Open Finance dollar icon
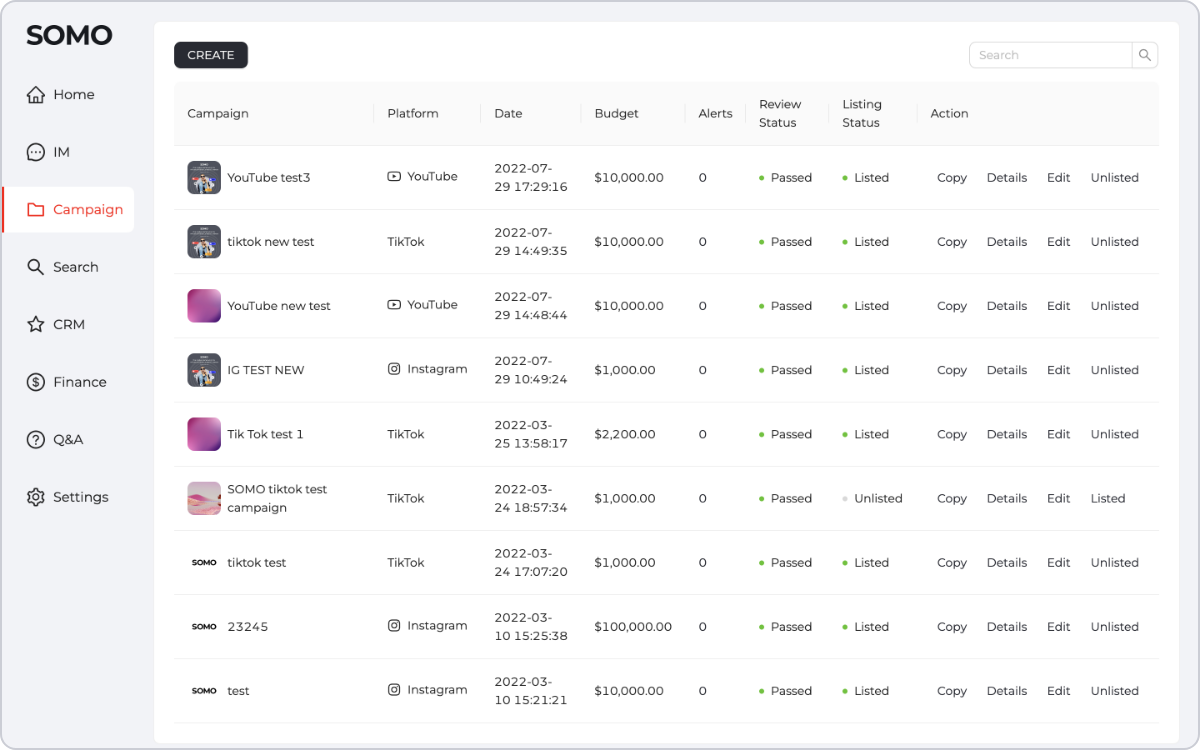 [x=36, y=382]
